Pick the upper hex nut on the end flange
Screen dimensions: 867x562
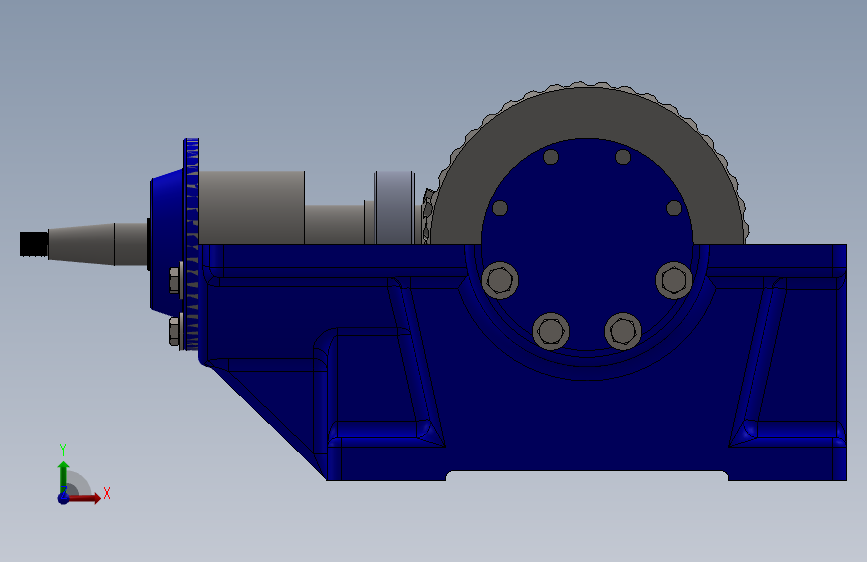click(x=175, y=280)
